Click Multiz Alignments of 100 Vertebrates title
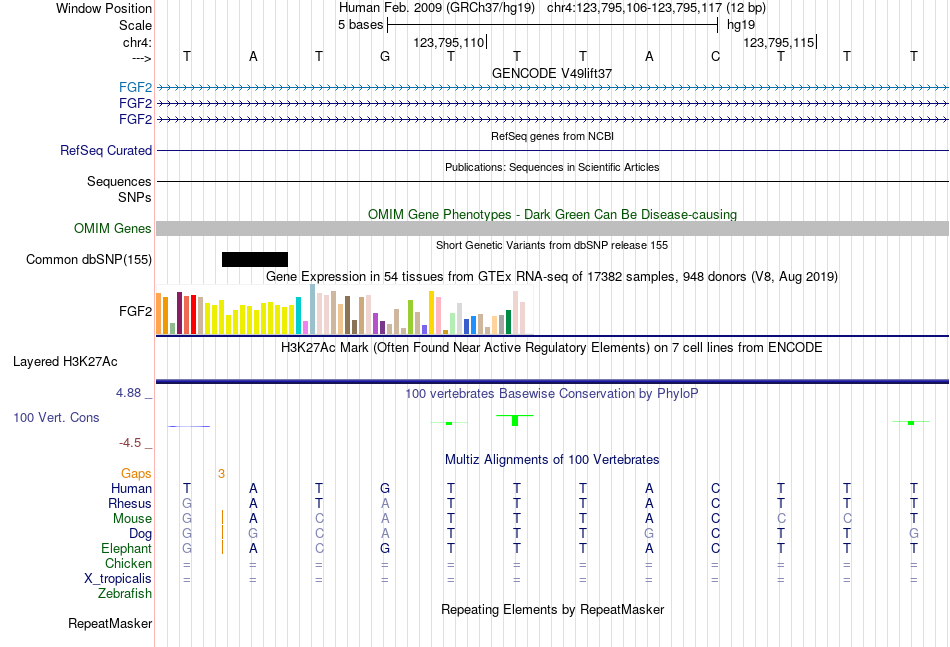This screenshot has height=647, width=950. (552, 460)
